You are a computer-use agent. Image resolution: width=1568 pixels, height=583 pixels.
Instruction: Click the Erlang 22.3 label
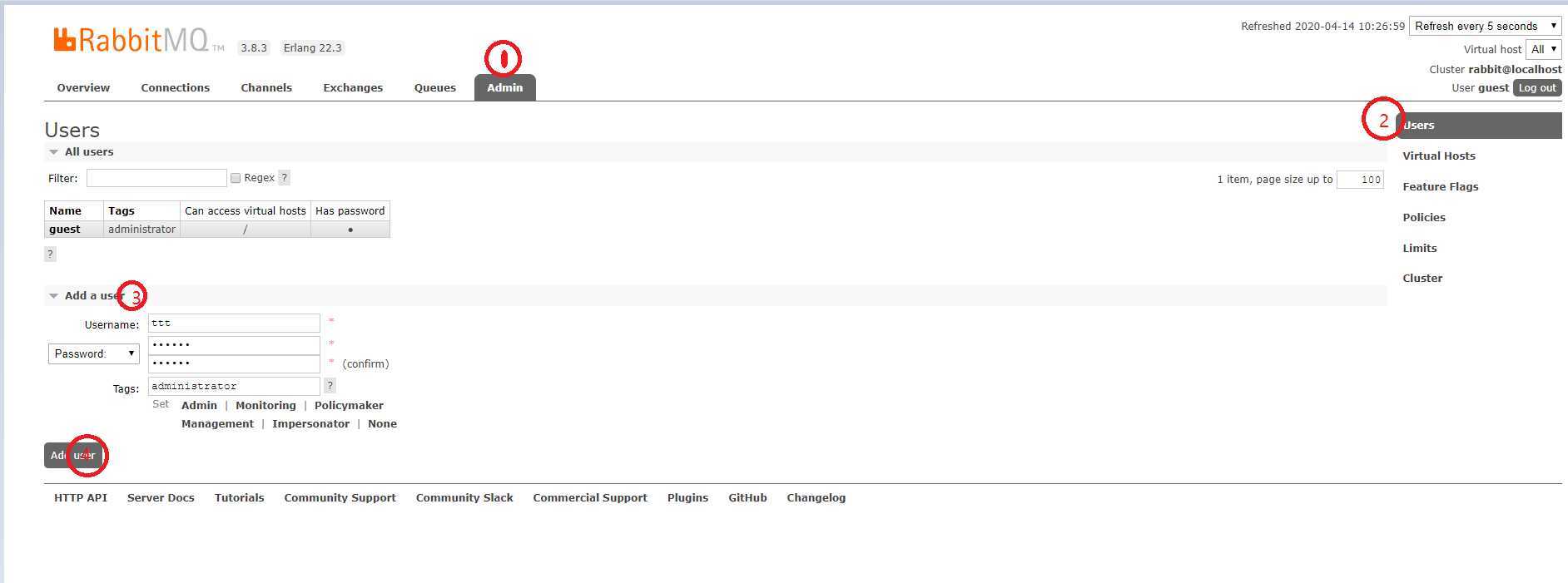tap(312, 47)
